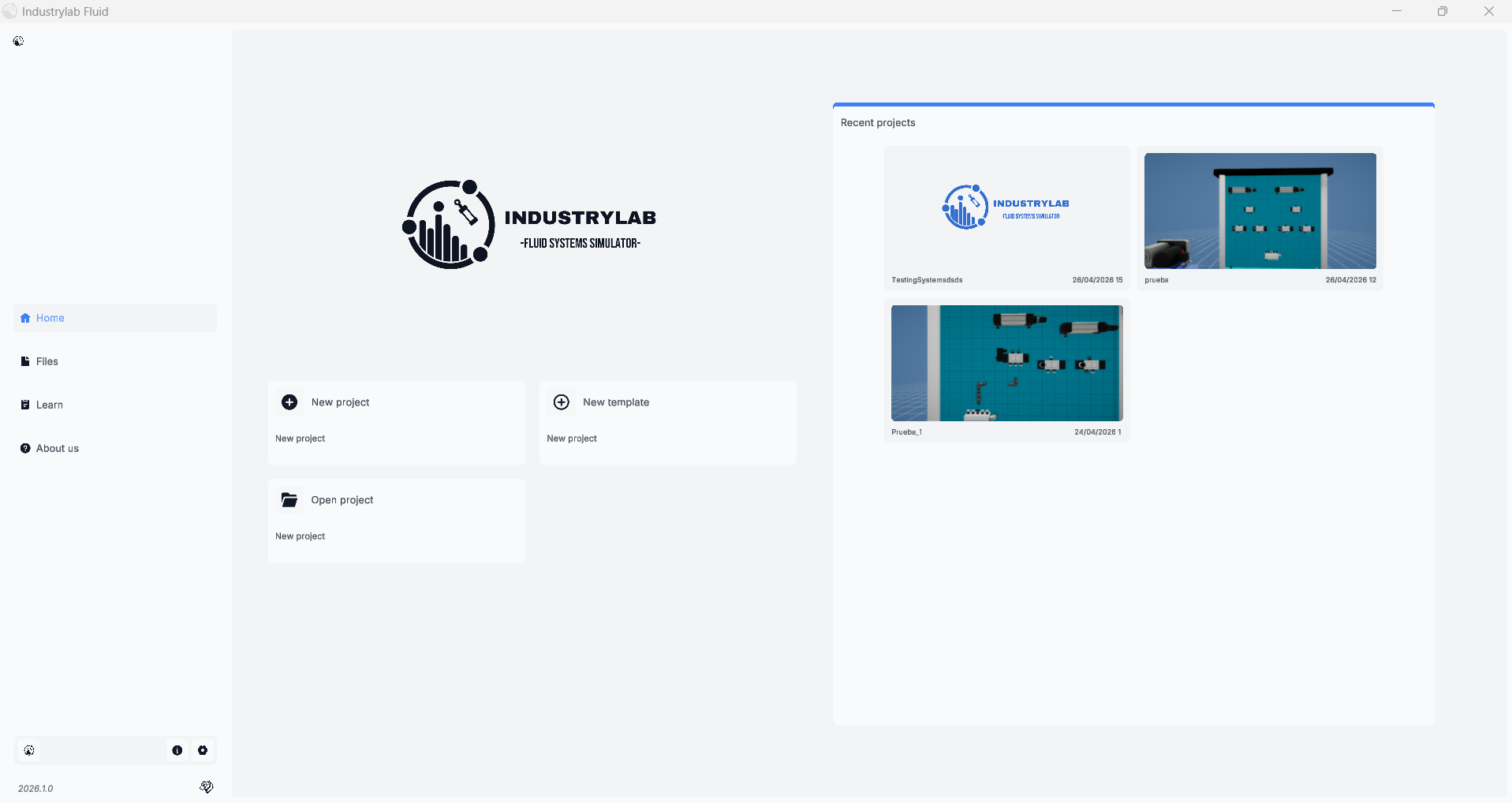Open the About us page
1512x803 pixels.
point(115,448)
